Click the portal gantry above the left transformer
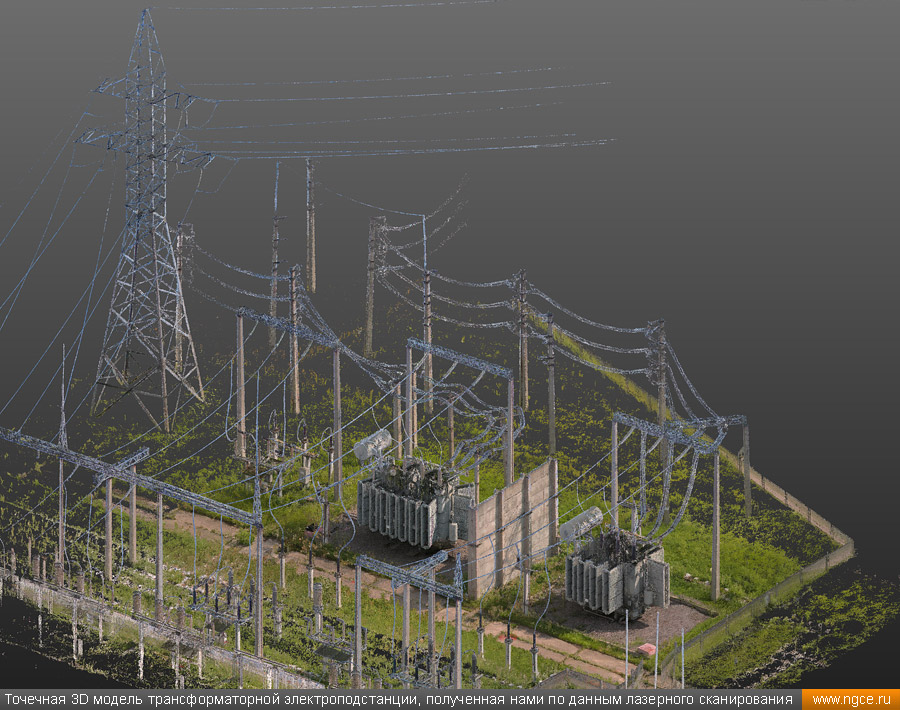This screenshot has height=710, width=900. click(x=458, y=358)
